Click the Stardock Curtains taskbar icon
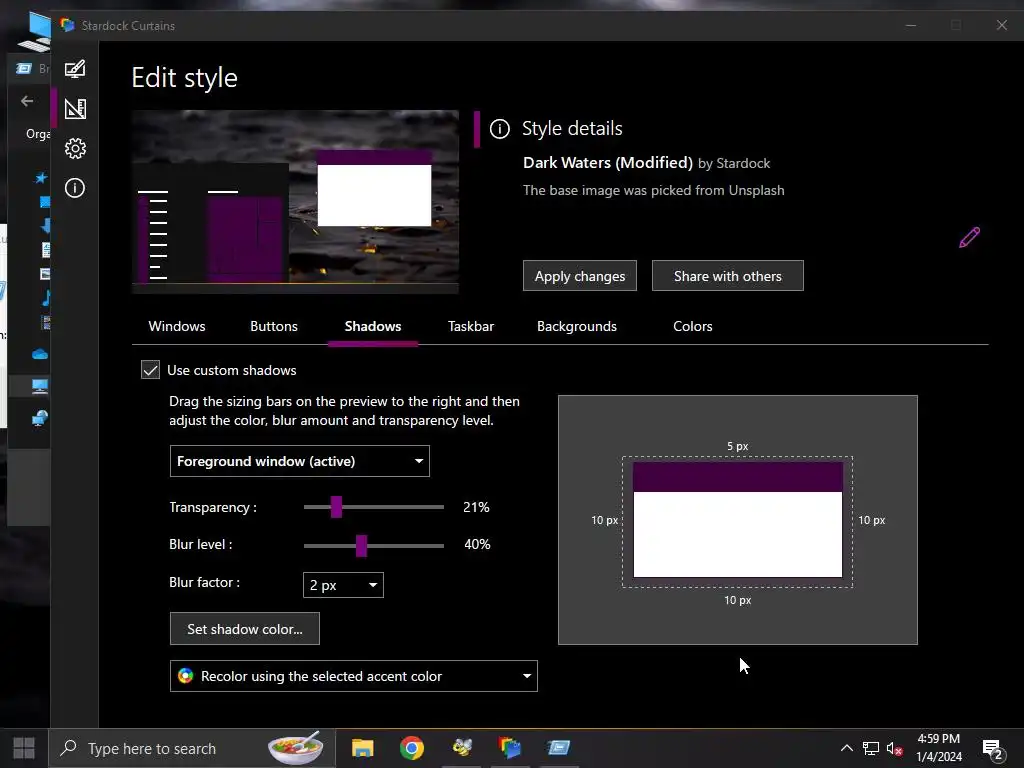The width and height of the screenshot is (1024, 768). point(509,747)
